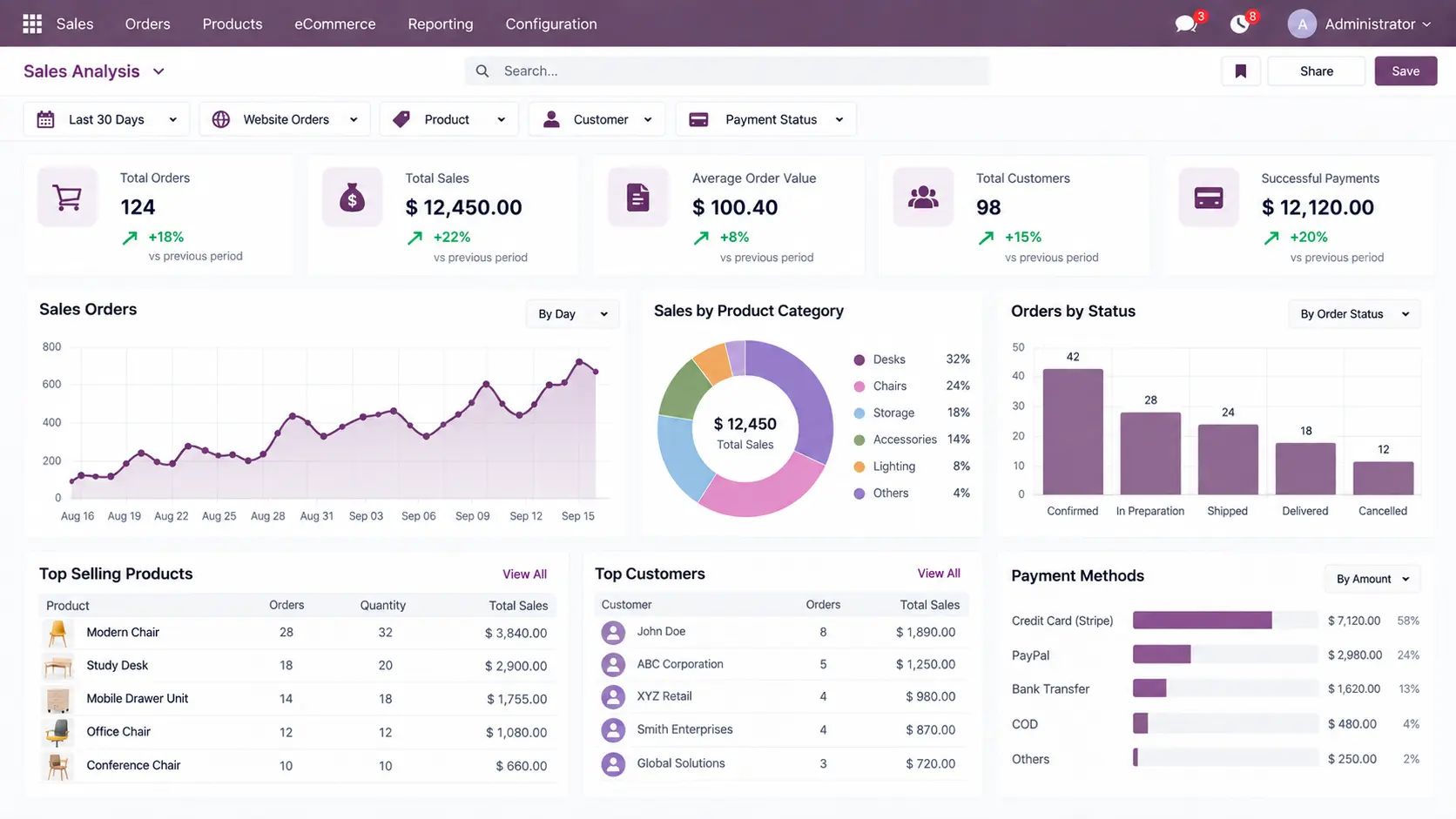Click the ABC Corporation customer row
Image resolution: width=1456 pixels, height=819 pixels.
[780, 665]
